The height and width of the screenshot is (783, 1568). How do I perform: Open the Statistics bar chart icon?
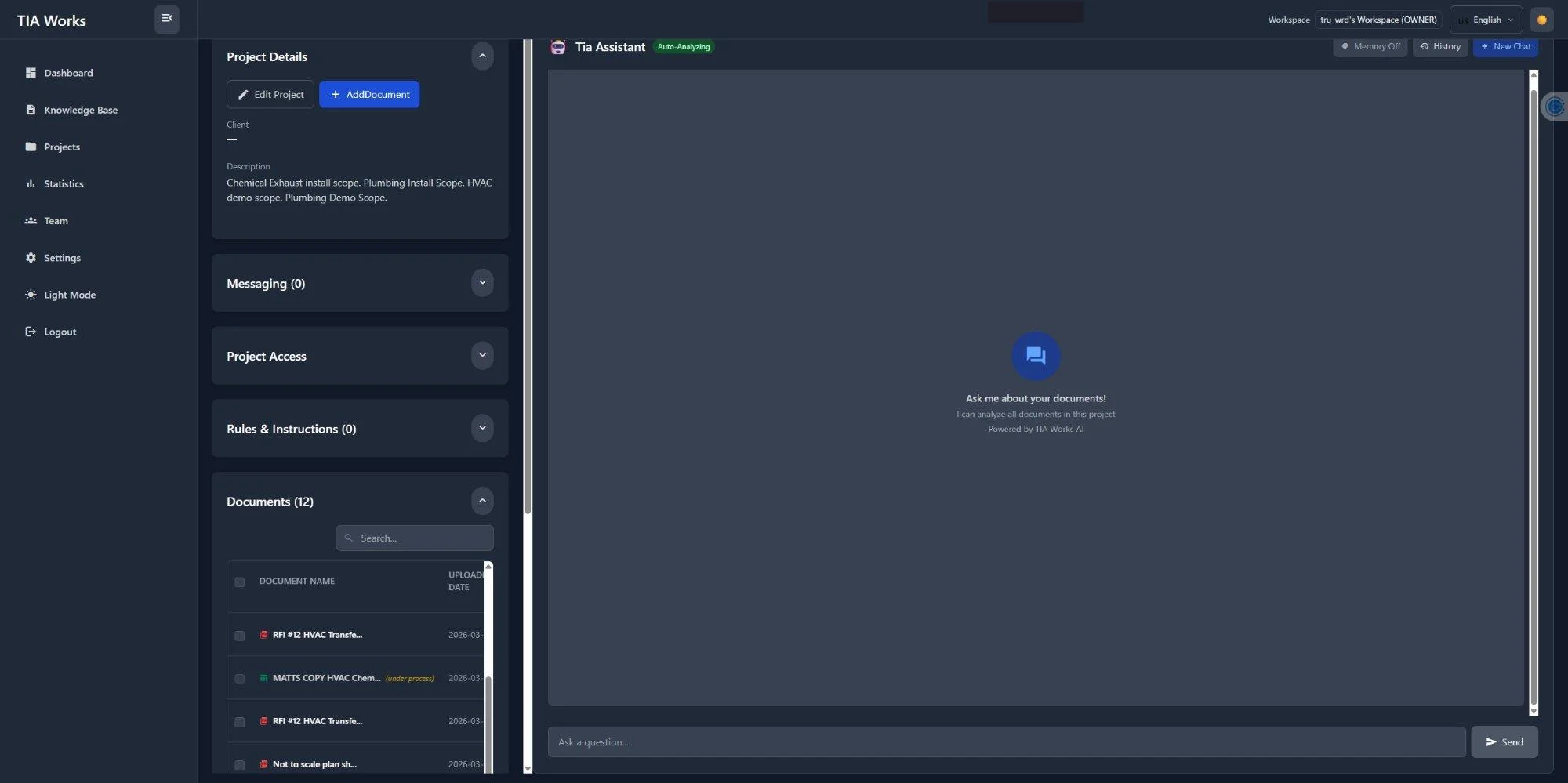[31, 184]
